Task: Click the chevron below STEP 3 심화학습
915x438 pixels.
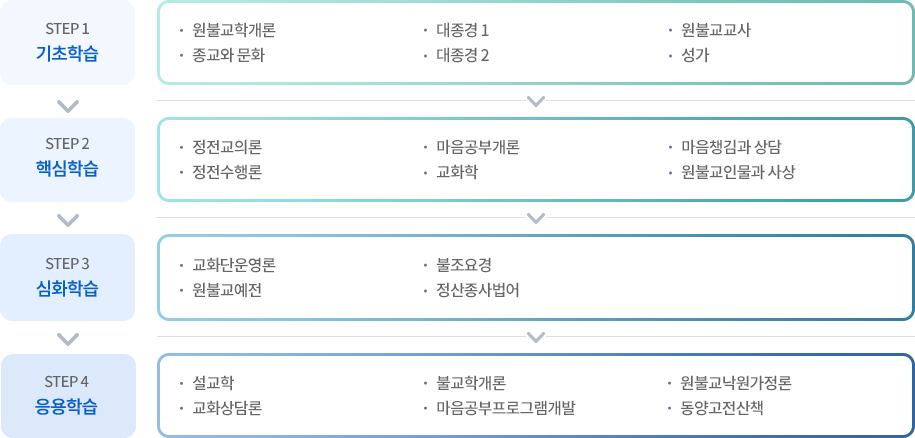Action: pos(68,339)
